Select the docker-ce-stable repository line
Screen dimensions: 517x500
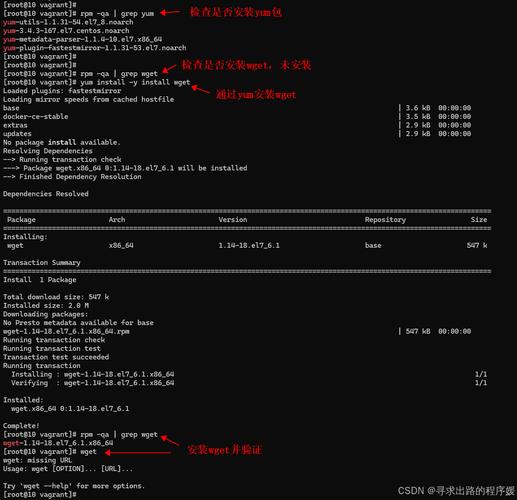(36, 117)
